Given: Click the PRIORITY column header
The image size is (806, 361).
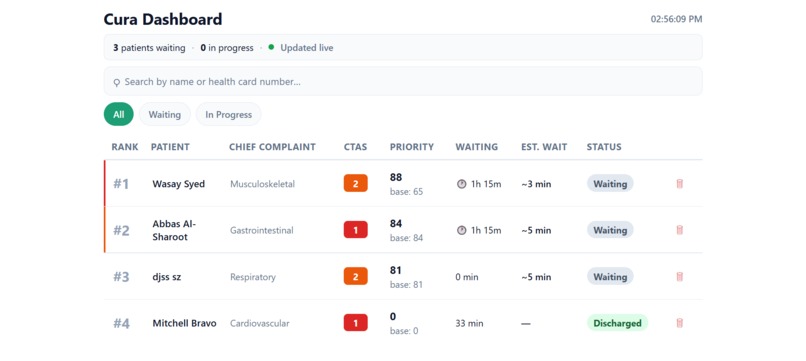Looking at the screenshot, I should 412,147.
